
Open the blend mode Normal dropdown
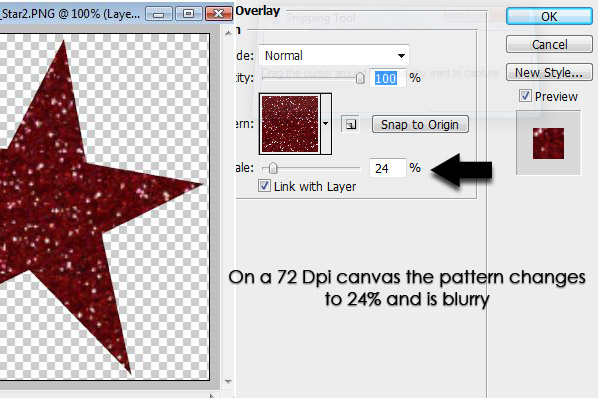click(334, 55)
